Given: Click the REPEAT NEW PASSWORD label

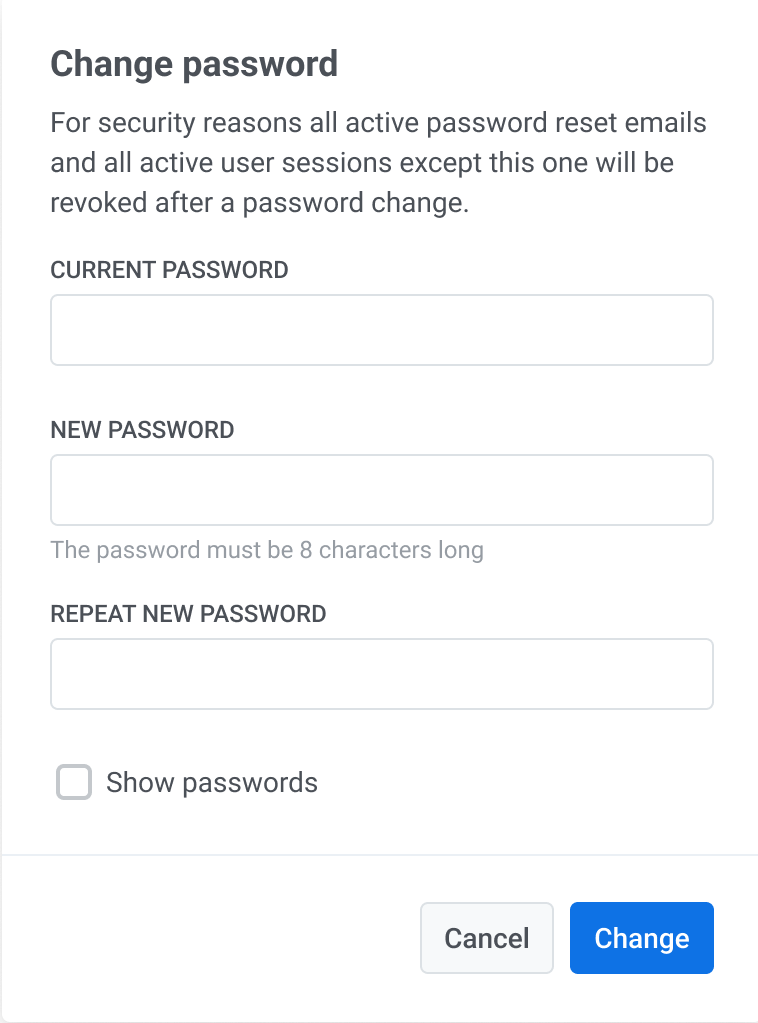Looking at the screenshot, I should (x=188, y=614).
